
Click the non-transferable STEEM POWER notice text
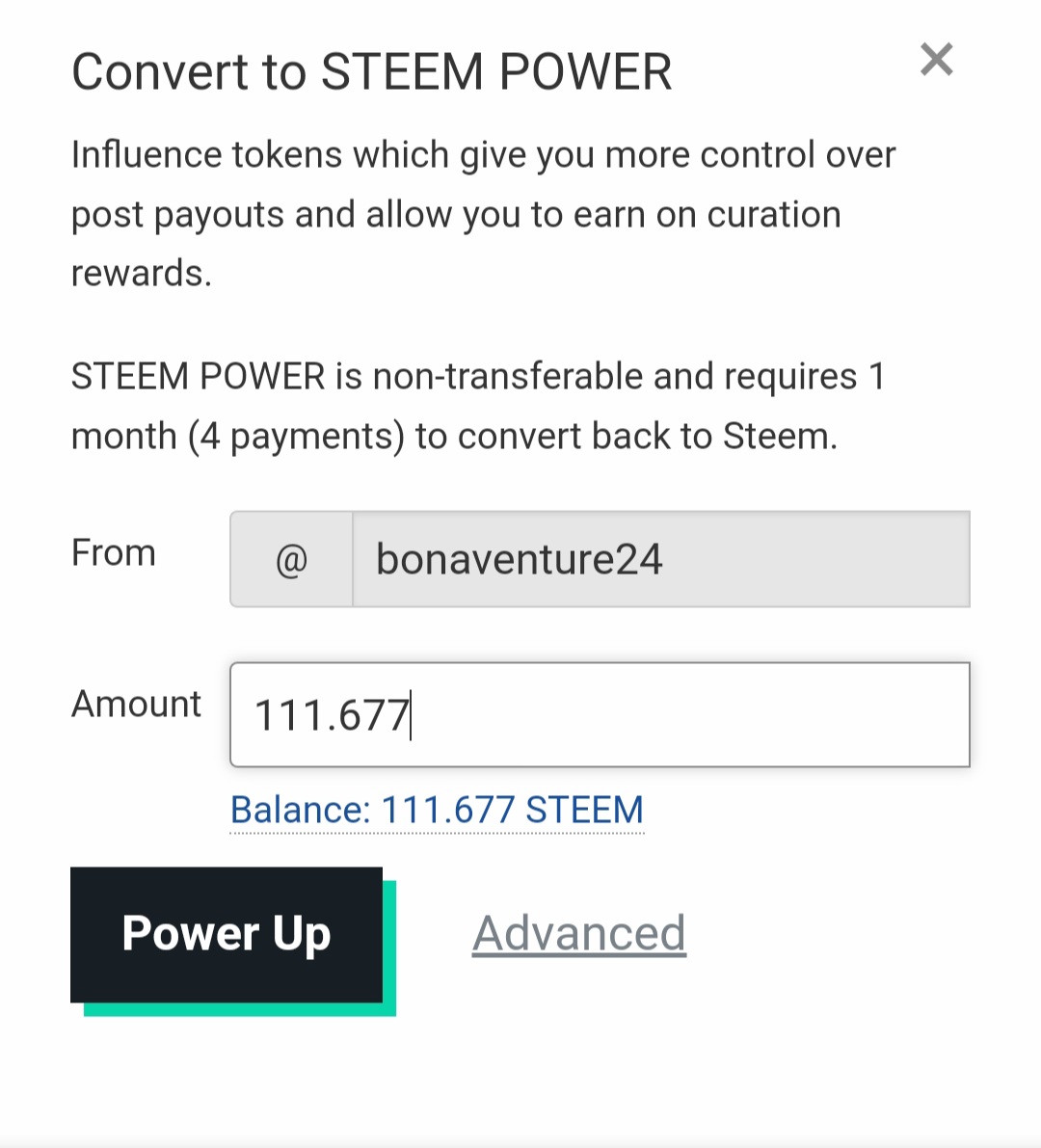pos(478,407)
